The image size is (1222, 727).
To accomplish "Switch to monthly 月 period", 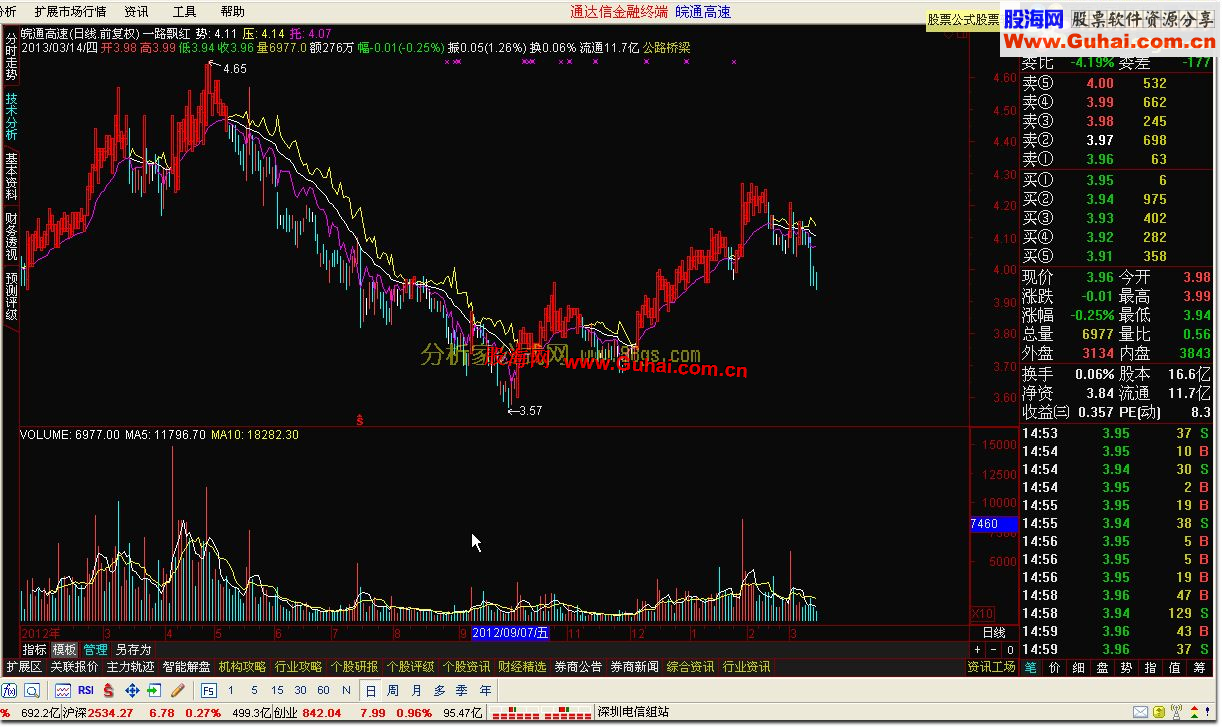I will 416,690.
